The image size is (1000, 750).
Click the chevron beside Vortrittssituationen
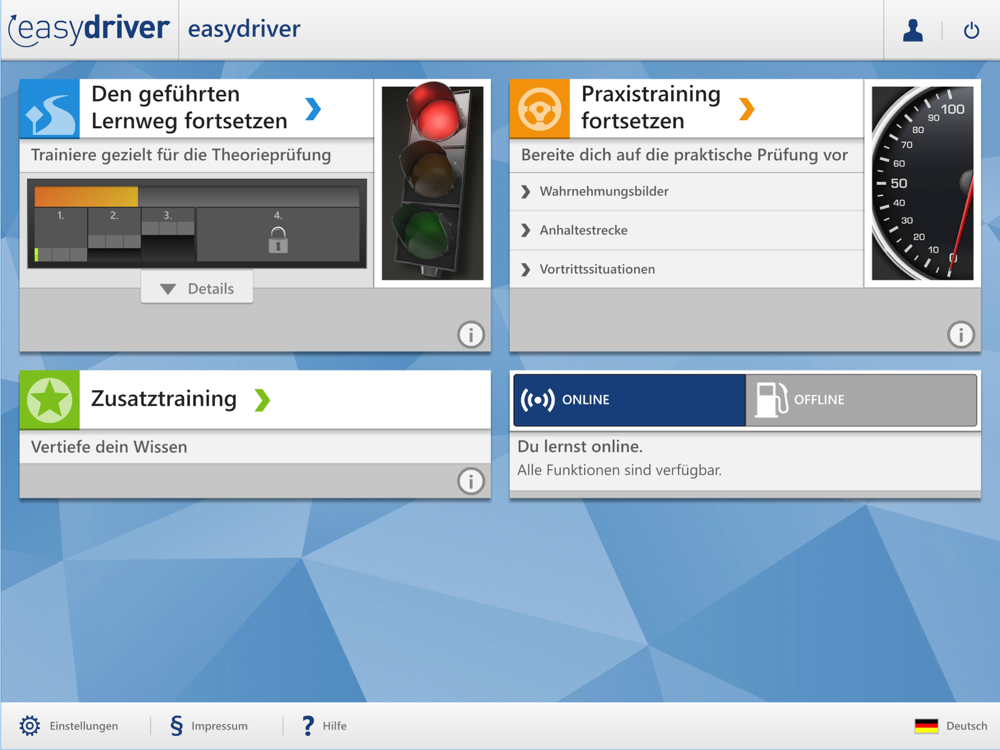[526, 269]
